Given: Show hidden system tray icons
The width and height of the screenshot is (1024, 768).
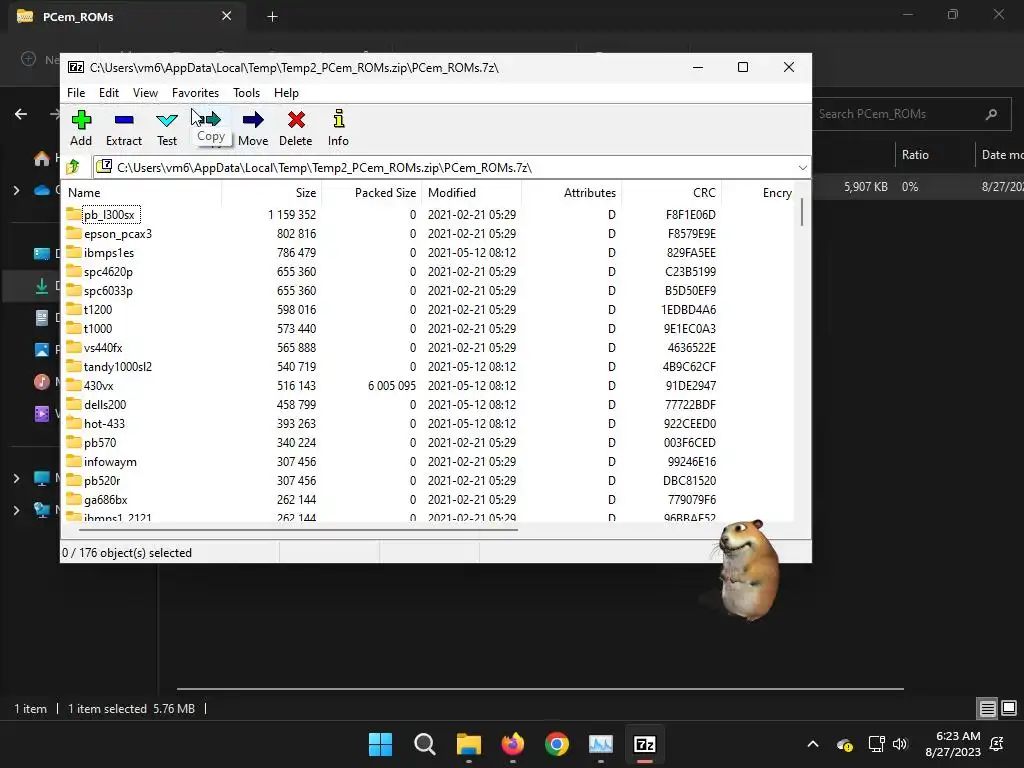Looking at the screenshot, I should 812,744.
